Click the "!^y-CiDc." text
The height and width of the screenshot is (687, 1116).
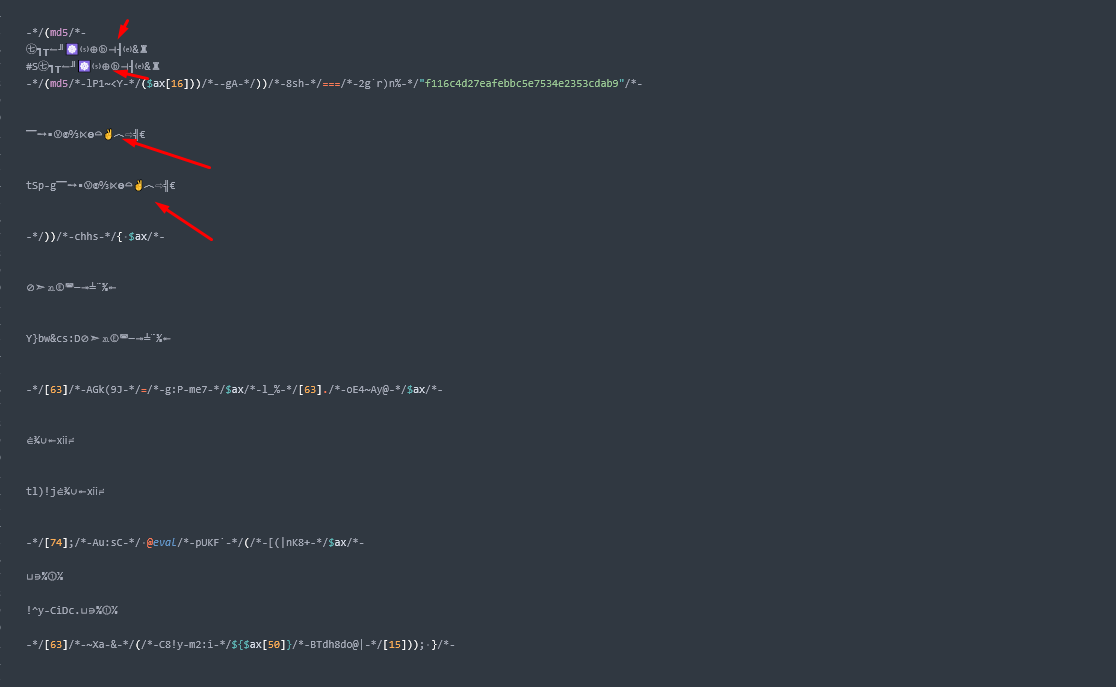53,610
